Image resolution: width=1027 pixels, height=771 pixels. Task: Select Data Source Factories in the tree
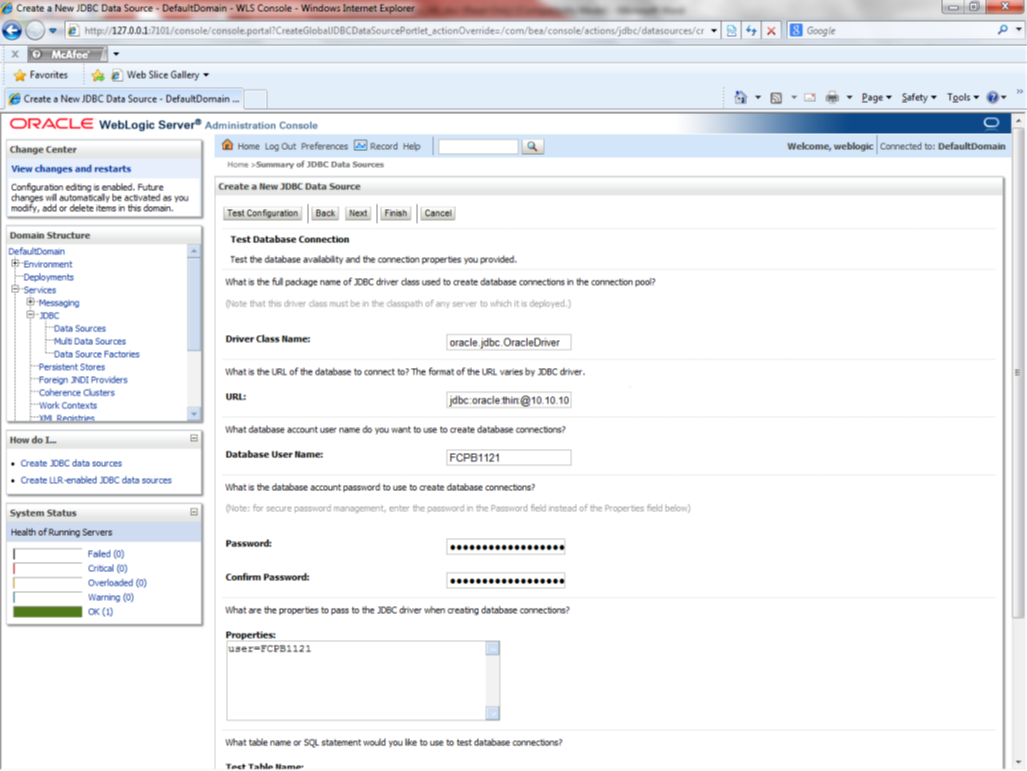pos(96,354)
